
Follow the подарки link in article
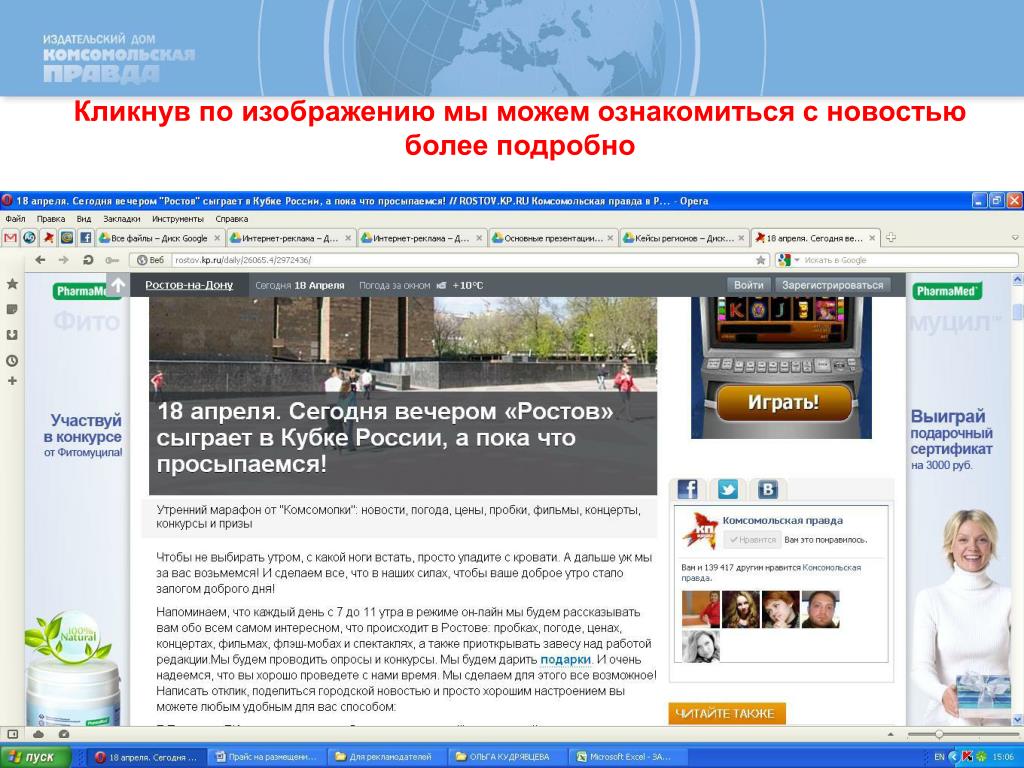pyautogui.click(x=565, y=660)
